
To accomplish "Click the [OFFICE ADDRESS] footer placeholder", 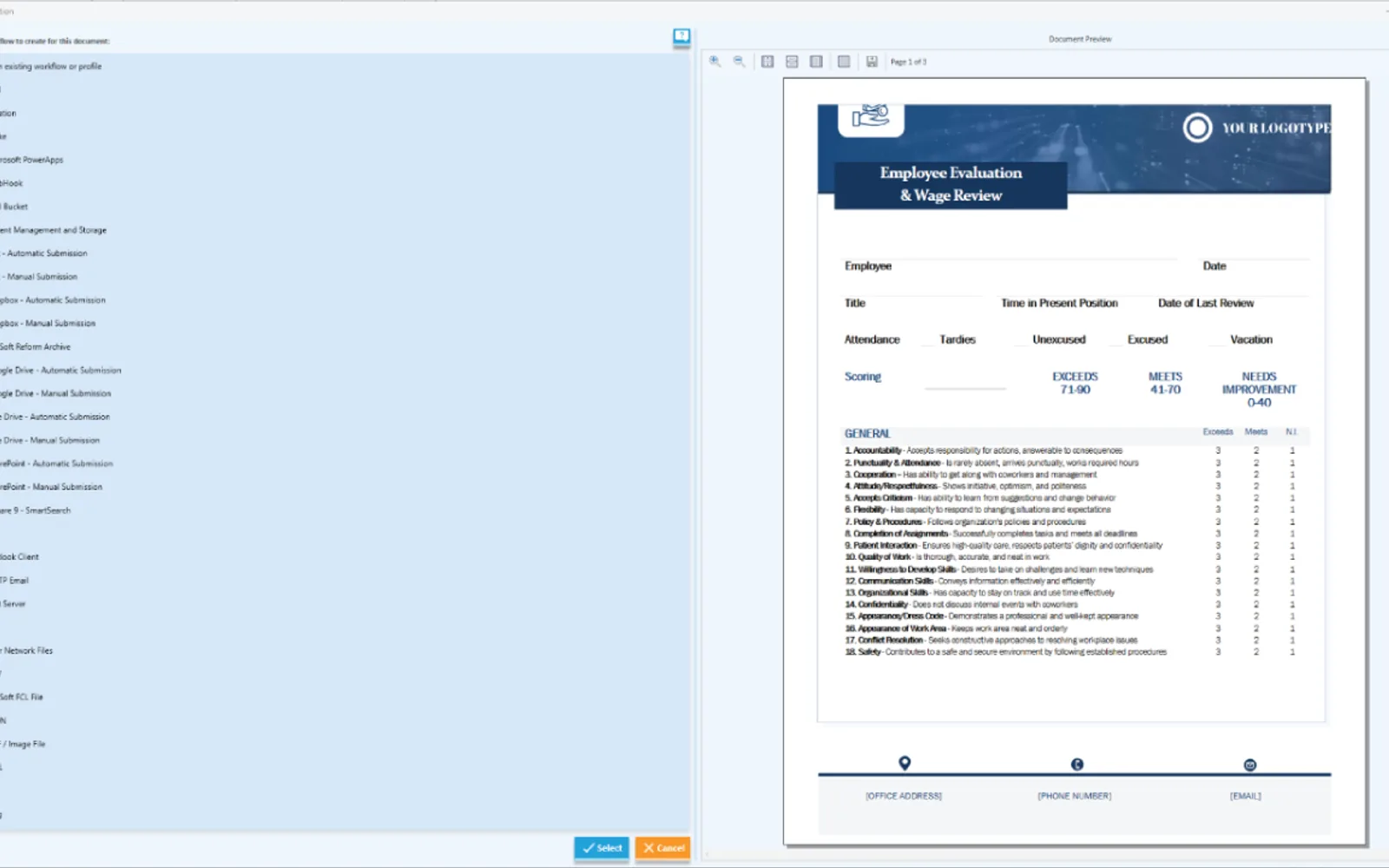I will 904,796.
